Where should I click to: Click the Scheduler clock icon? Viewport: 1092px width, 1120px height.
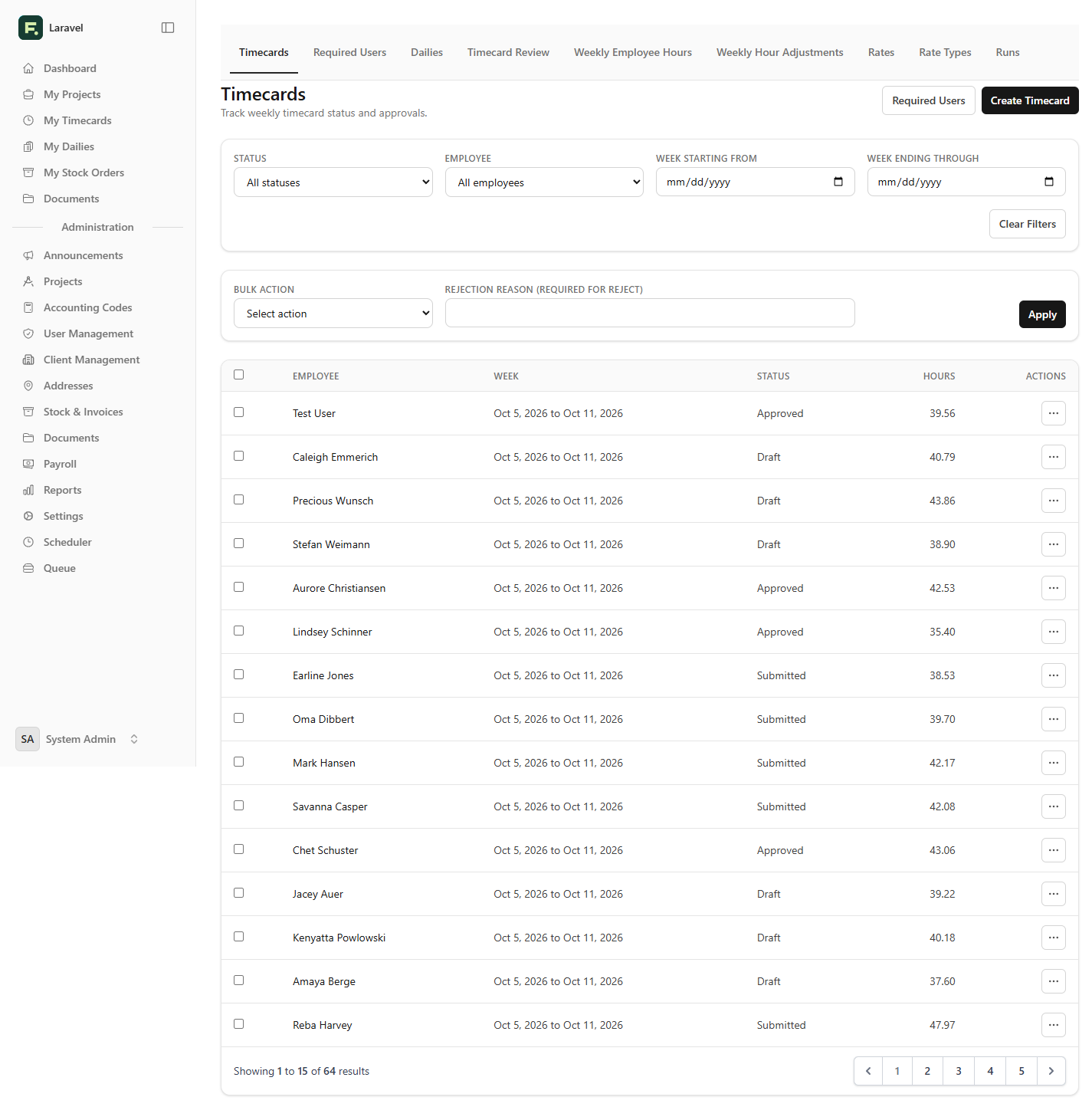(x=28, y=542)
